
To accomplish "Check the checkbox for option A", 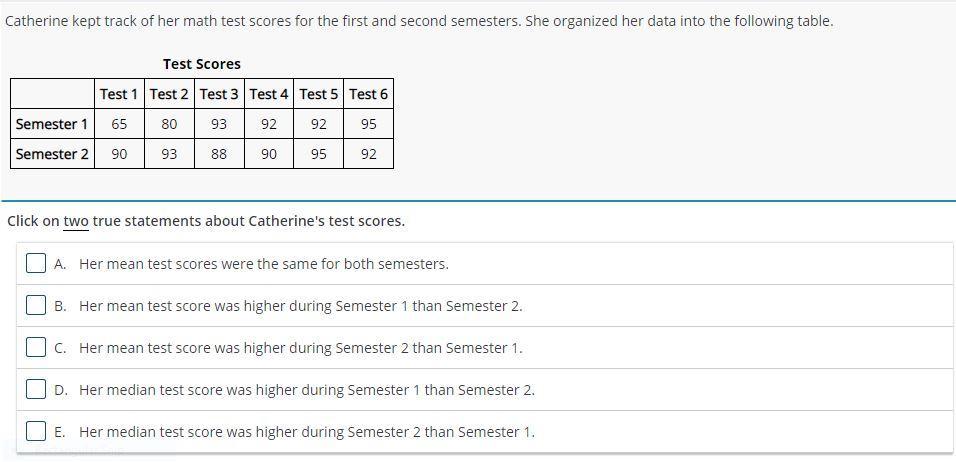I will pos(36,264).
